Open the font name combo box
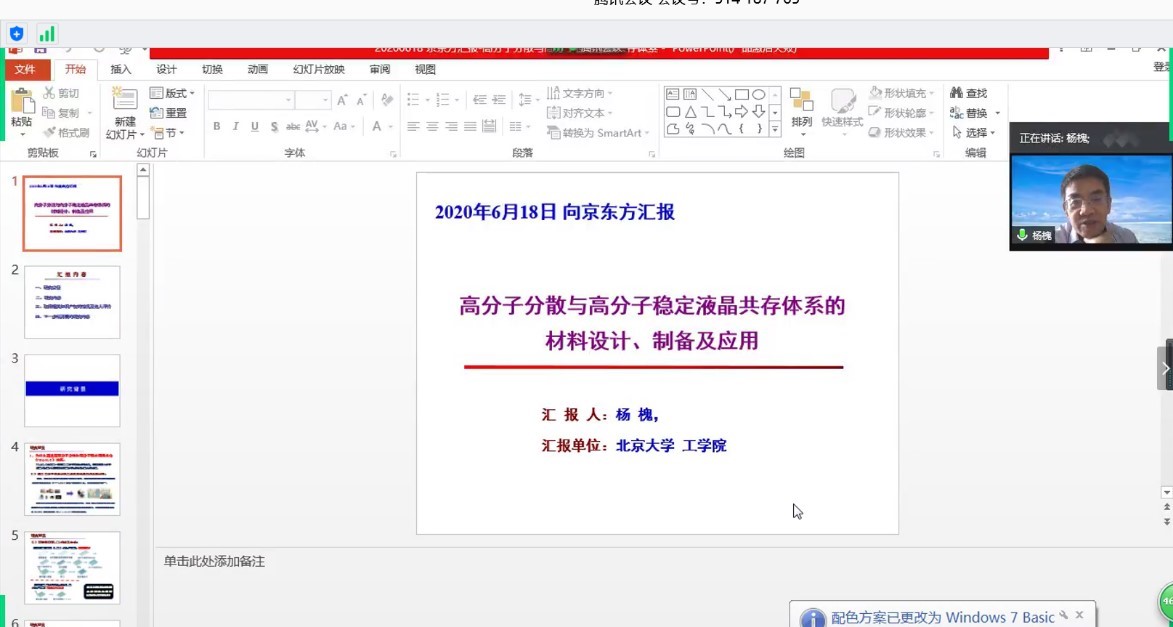The width and height of the screenshot is (1173, 627). pos(250,100)
